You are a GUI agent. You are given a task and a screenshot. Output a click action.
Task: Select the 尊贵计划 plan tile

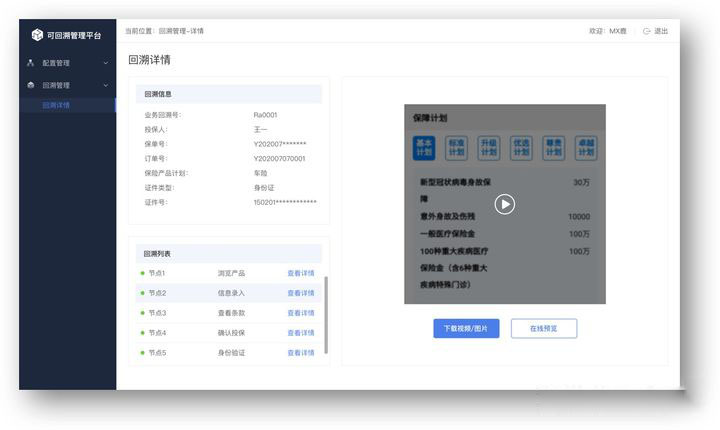pyautogui.click(x=553, y=148)
